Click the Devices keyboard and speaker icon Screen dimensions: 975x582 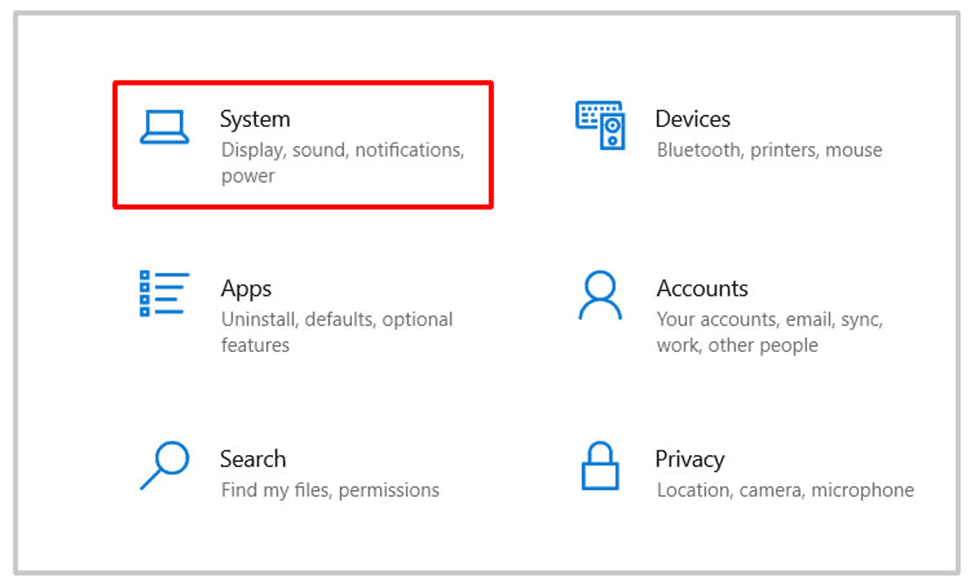point(599,125)
